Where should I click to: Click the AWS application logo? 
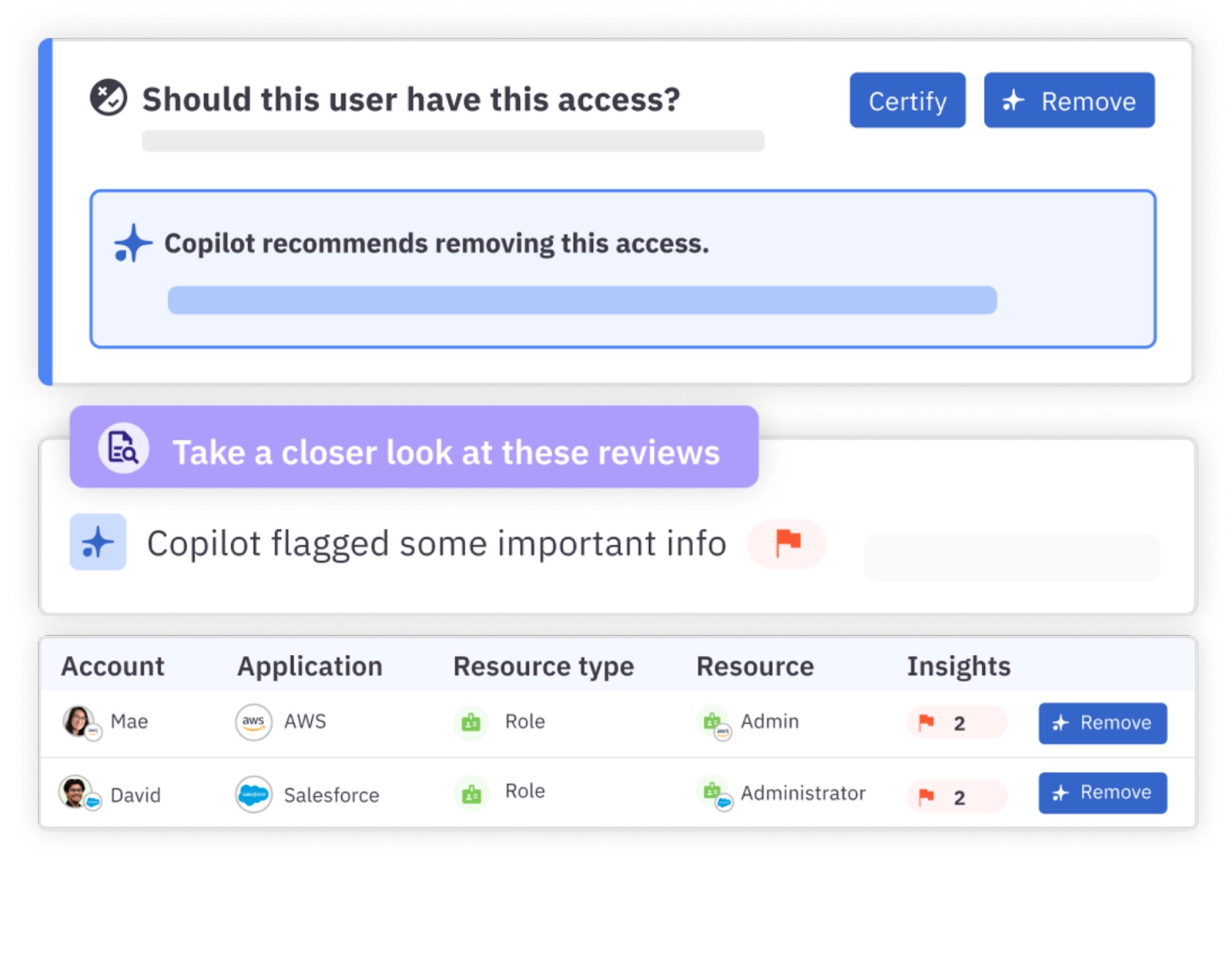tap(253, 722)
